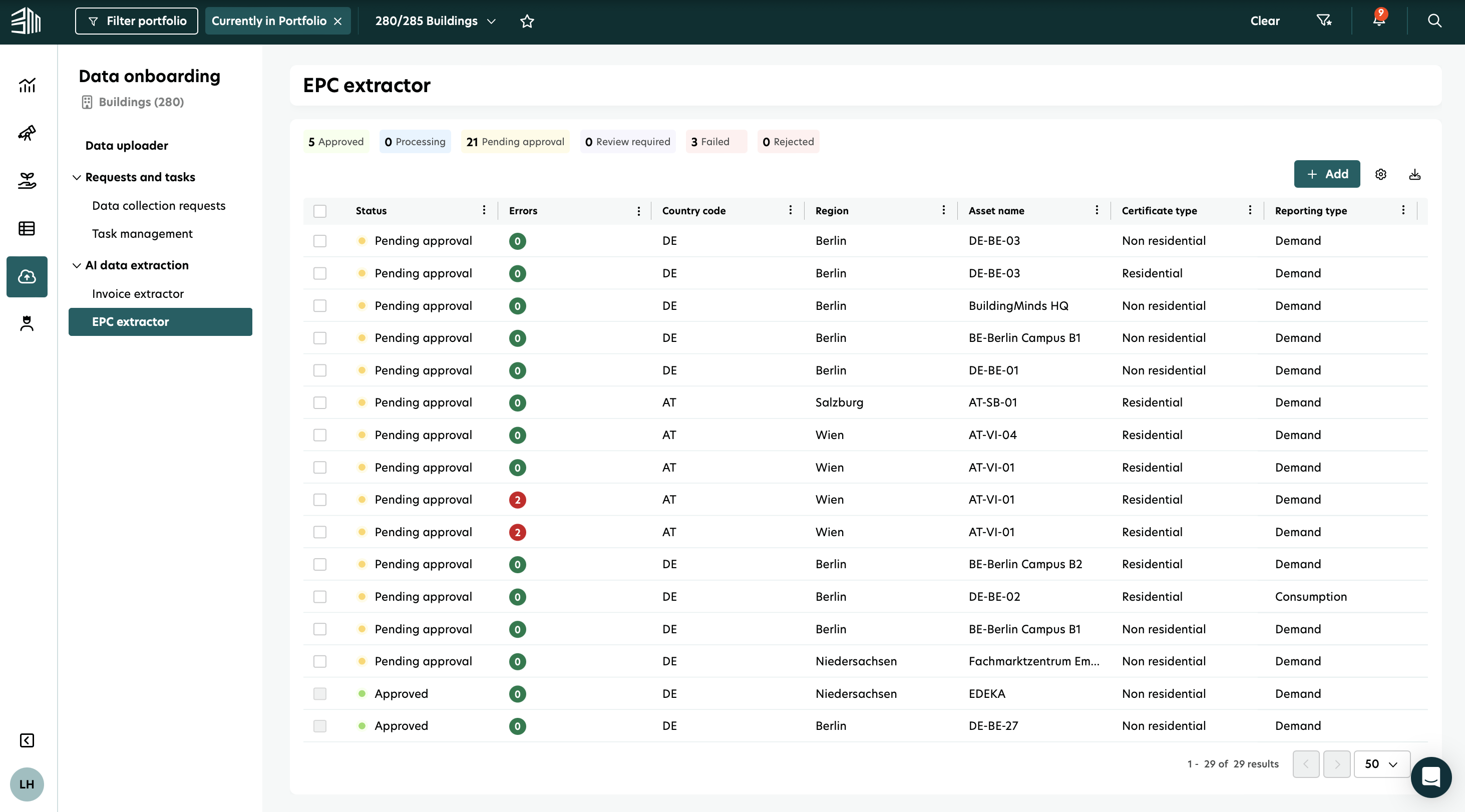1465x812 pixels.
Task: Open table settings gear icon
Action: [1380, 174]
